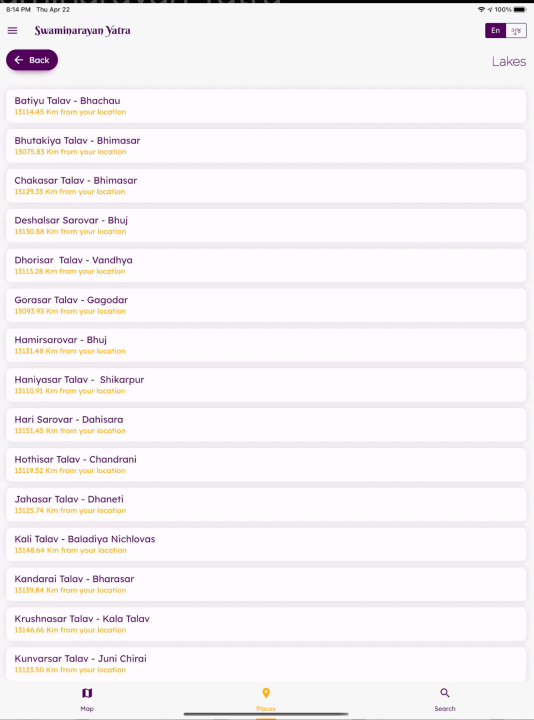Image resolution: width=534 pixels, height=720 pixels.
Task: Choose Hamirsarovar - Bhuj
Action: pyautogui.click(x=266, y=345)
